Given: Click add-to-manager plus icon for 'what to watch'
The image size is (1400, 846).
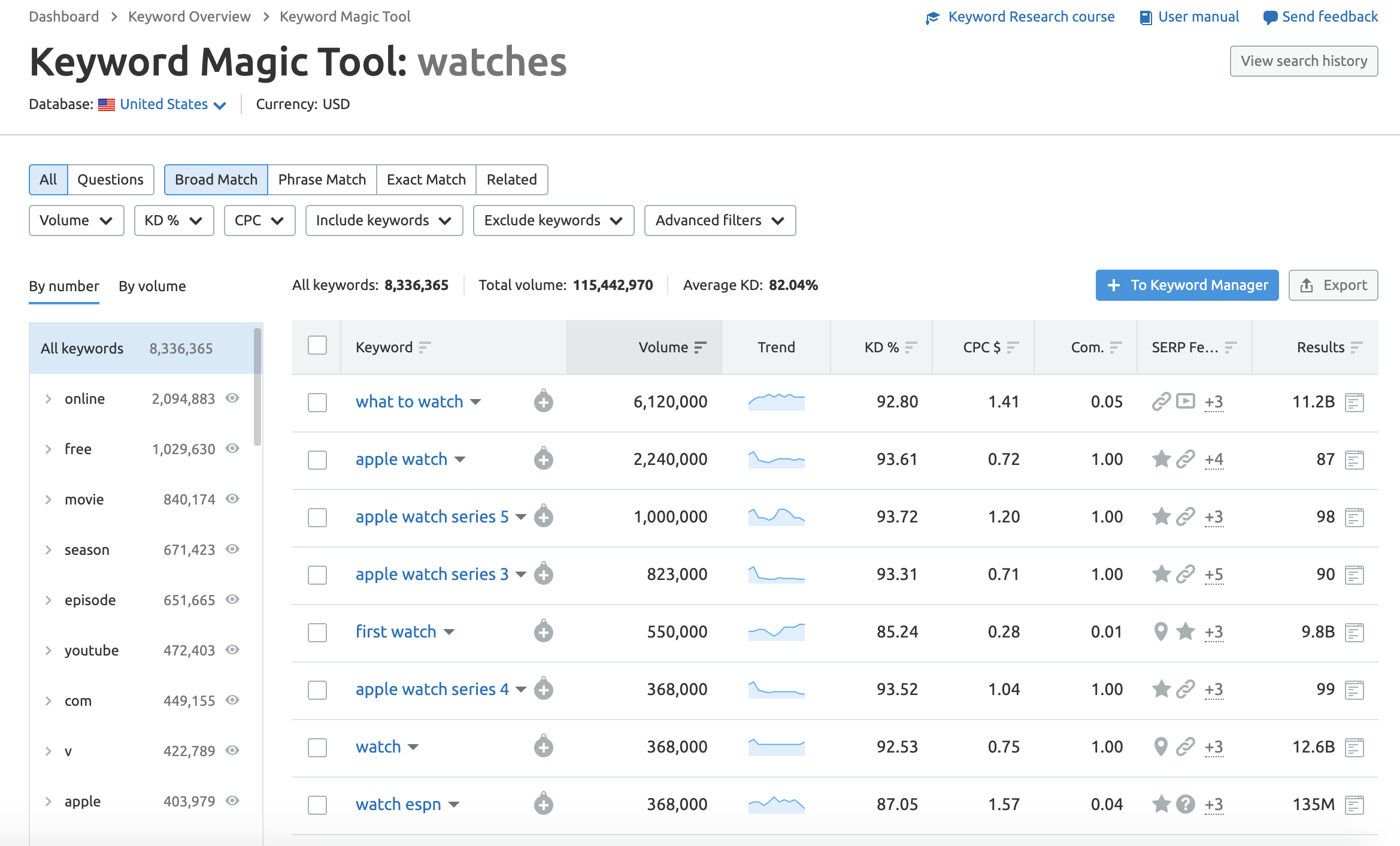Looking at the screenshot, I should [x=543, y=402].
